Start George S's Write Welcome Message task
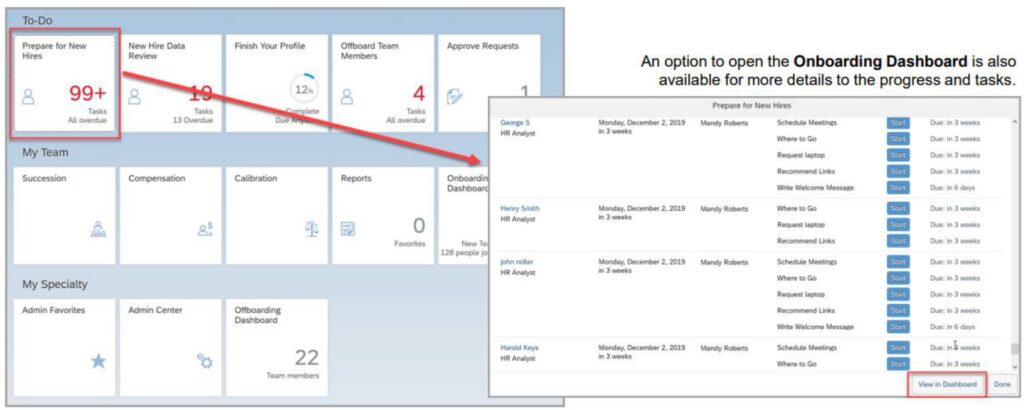 click(x=898, y=187)
